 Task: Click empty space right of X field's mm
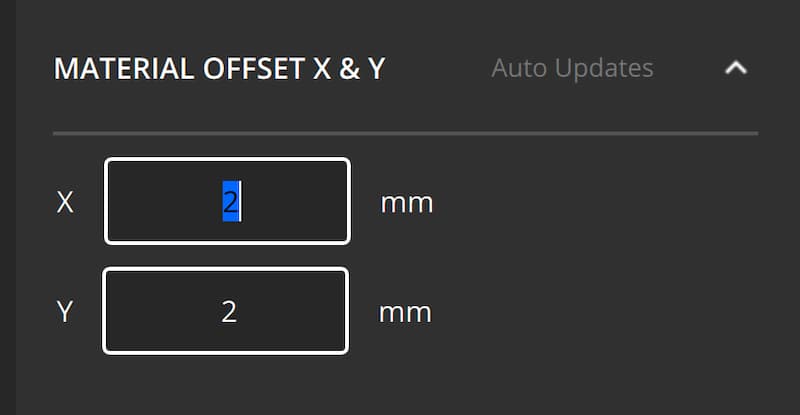coord(600,203)
